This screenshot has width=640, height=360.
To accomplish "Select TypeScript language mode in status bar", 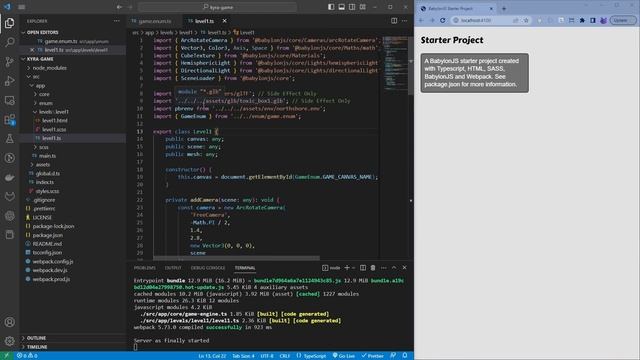I will [311, 356].
